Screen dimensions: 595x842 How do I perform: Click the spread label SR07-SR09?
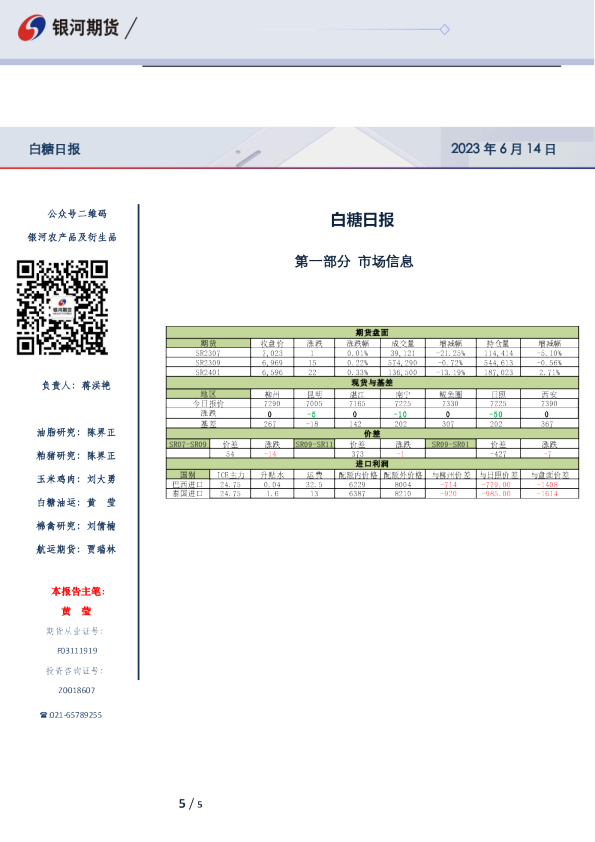click(187, 444)
